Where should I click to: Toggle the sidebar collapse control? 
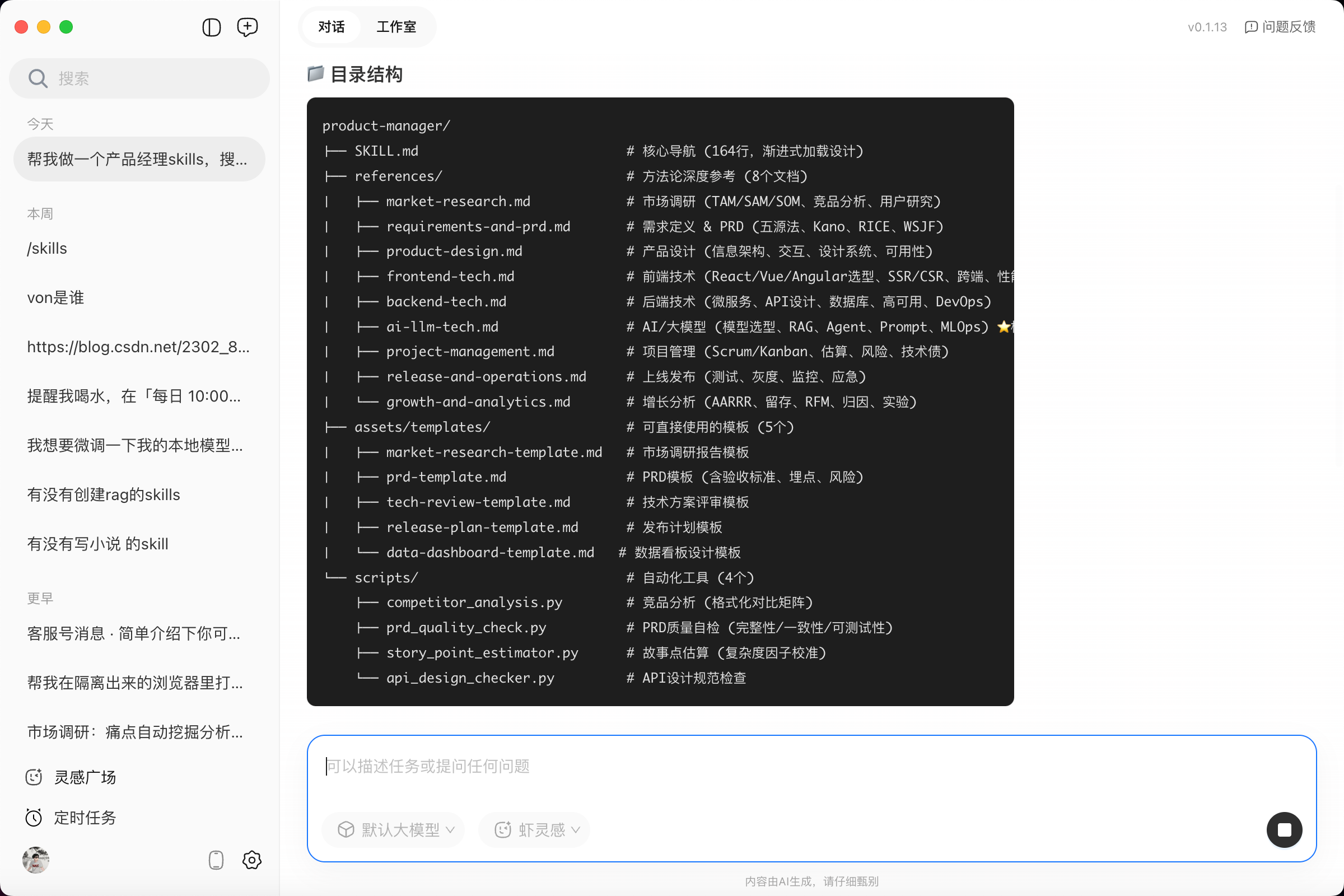pos(211,27)
